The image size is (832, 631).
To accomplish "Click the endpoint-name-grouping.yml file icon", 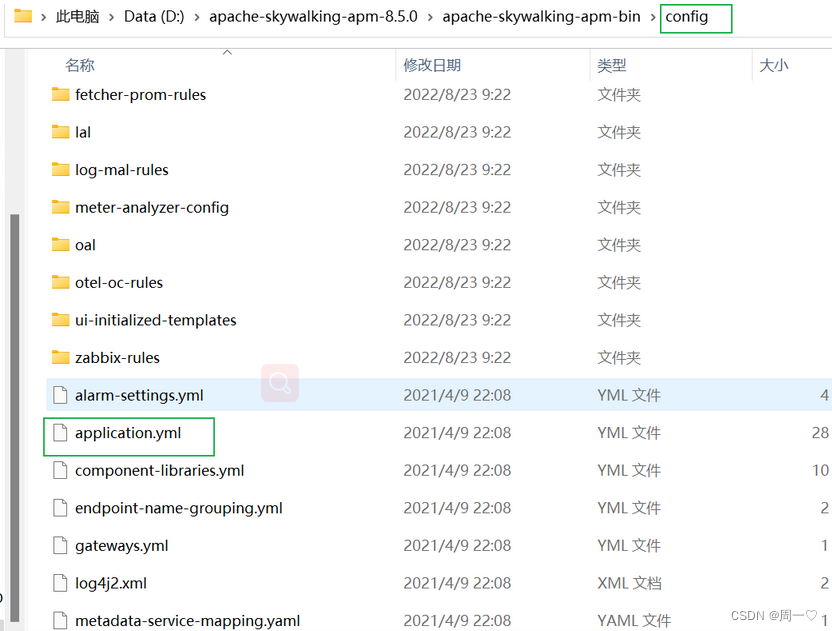I will [60, 508].
